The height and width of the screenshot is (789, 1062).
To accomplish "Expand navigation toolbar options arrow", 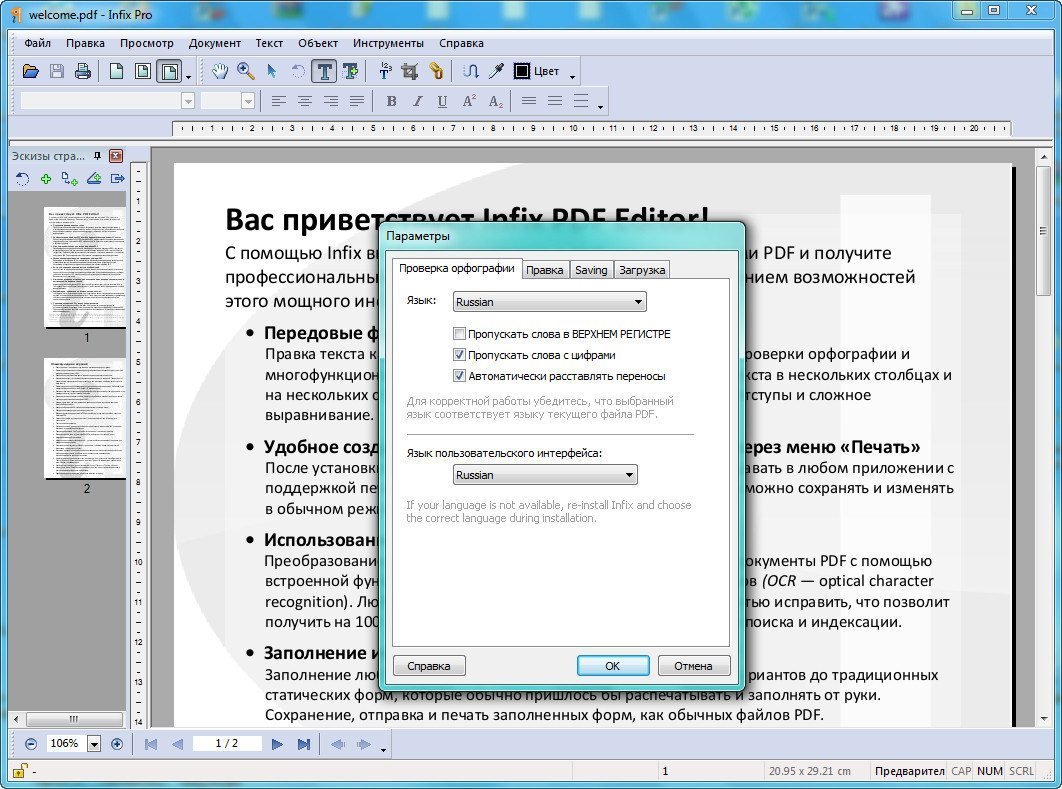I will coord(383,750).
